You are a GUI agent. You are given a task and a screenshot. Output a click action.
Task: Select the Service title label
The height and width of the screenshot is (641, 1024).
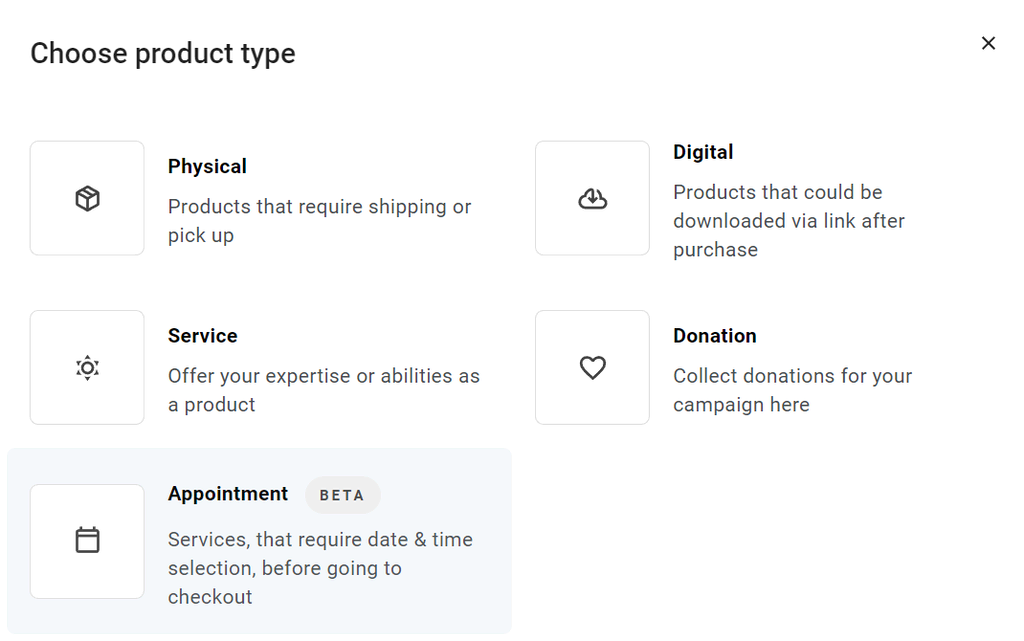coord(203,336)
